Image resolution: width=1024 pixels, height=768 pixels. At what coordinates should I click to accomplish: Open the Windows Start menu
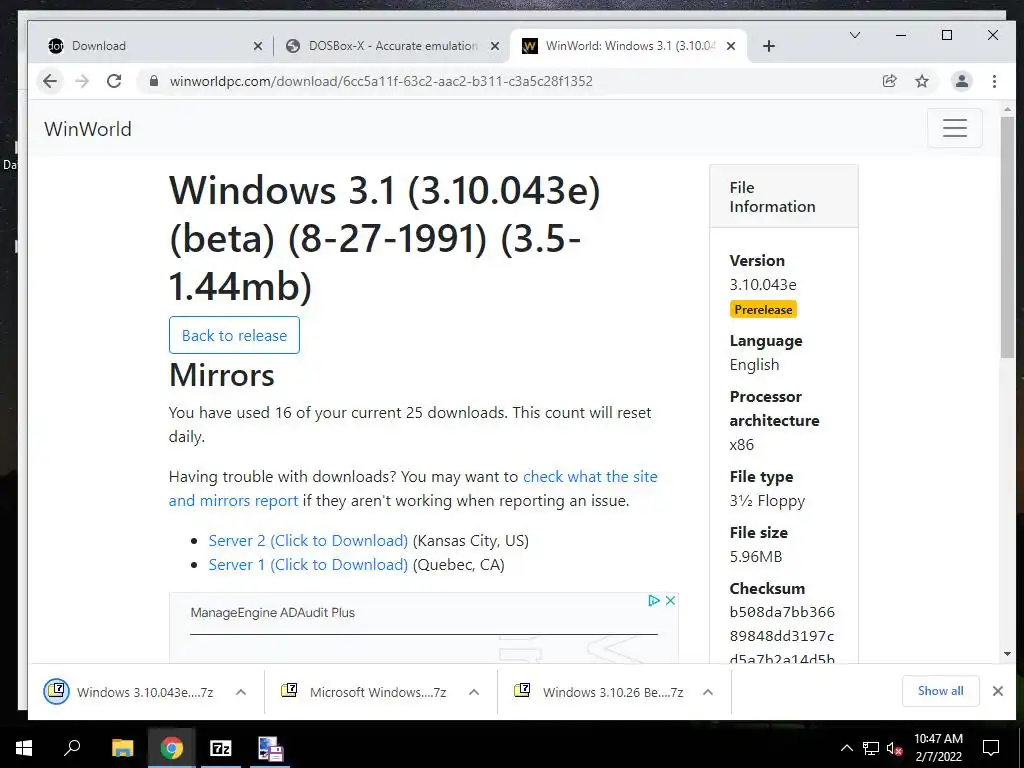[24, 748]
